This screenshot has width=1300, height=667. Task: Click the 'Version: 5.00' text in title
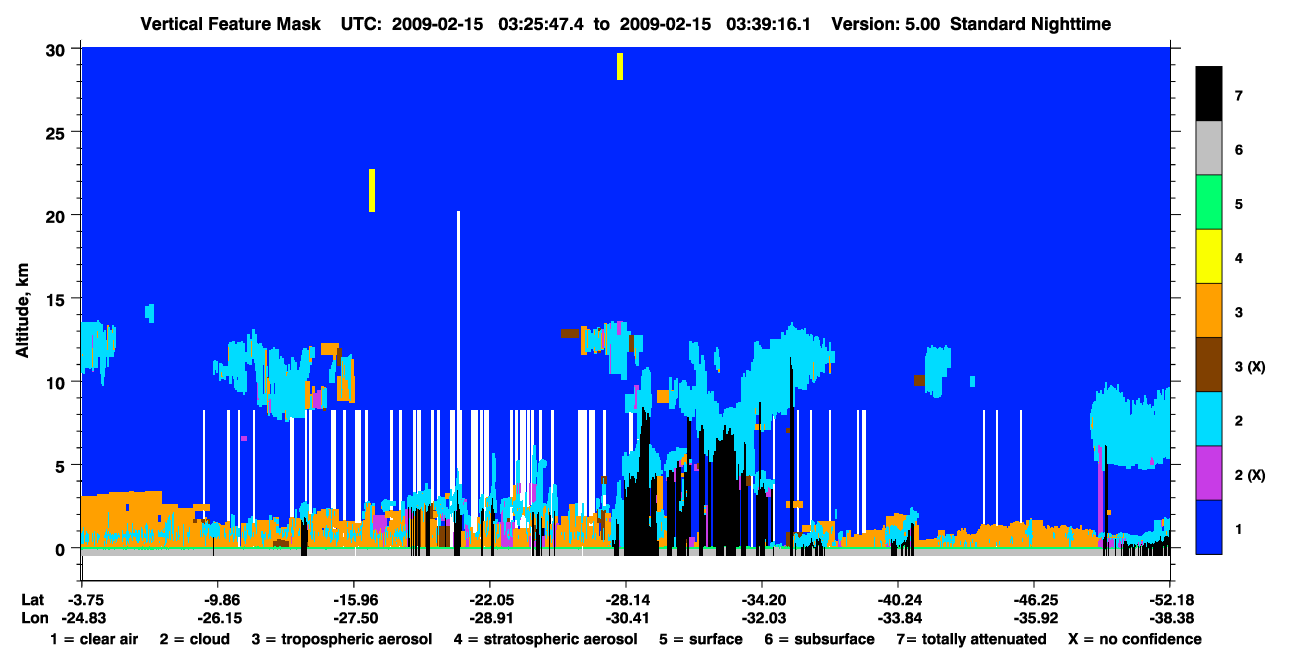pos(885,24)
